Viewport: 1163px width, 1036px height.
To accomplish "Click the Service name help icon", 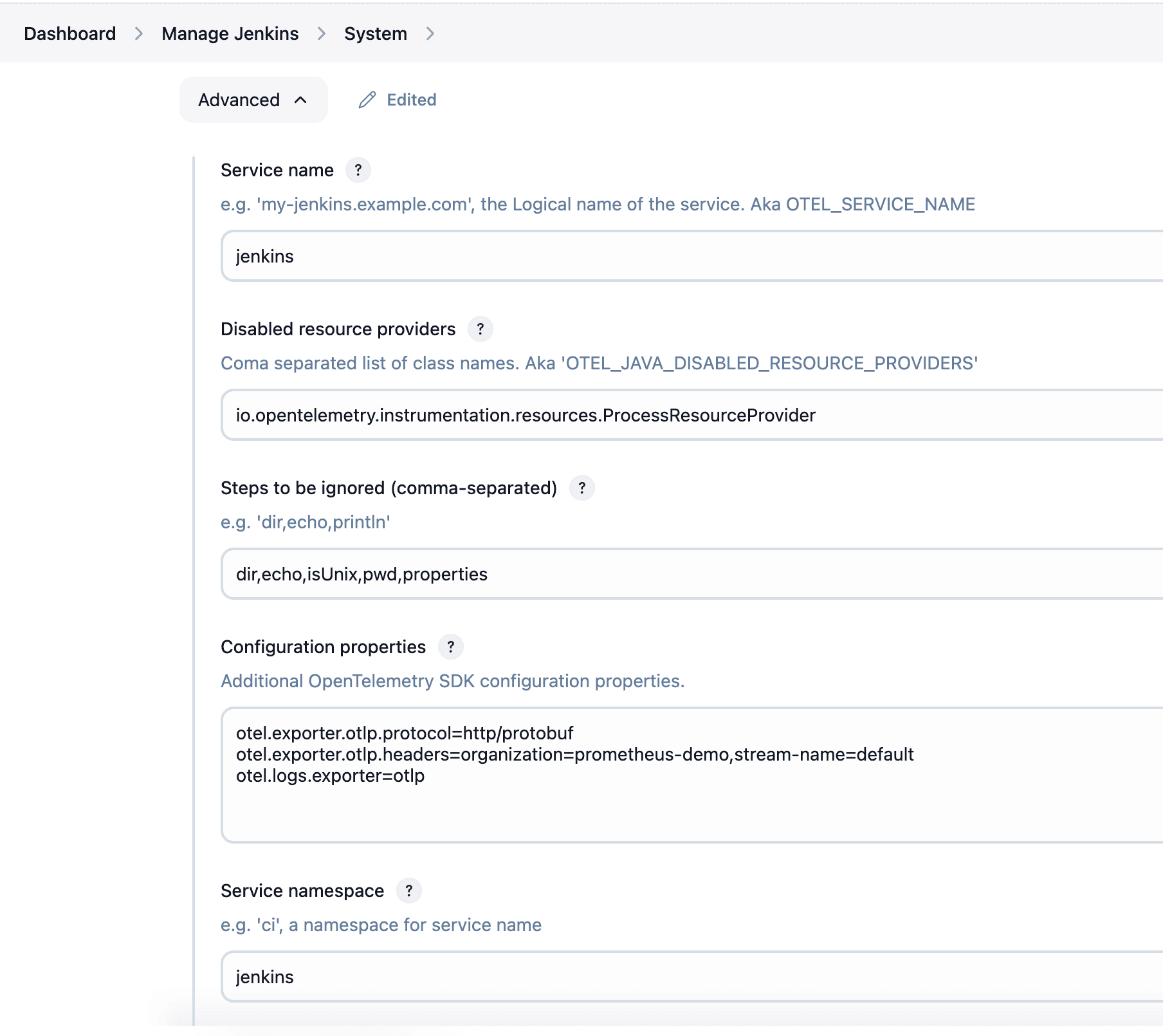I will click(358, 170).
